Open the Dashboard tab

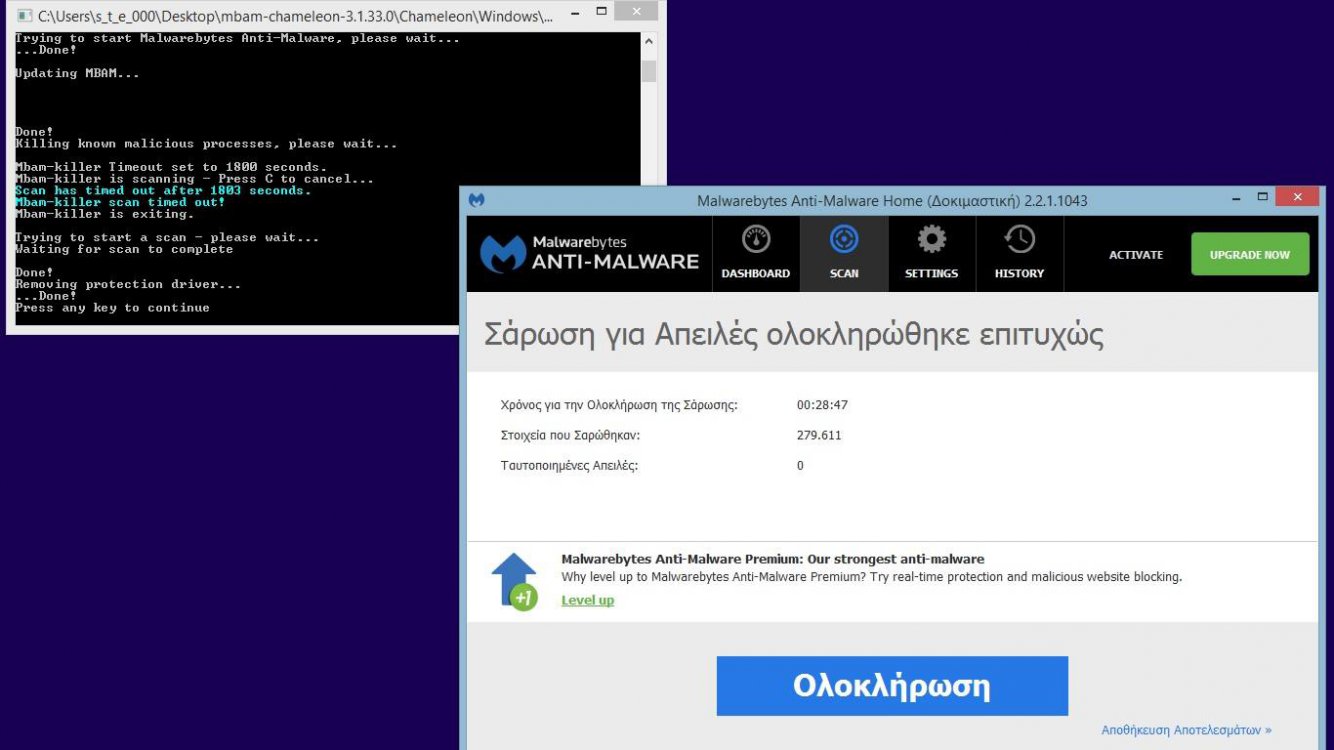click(755, 253)
